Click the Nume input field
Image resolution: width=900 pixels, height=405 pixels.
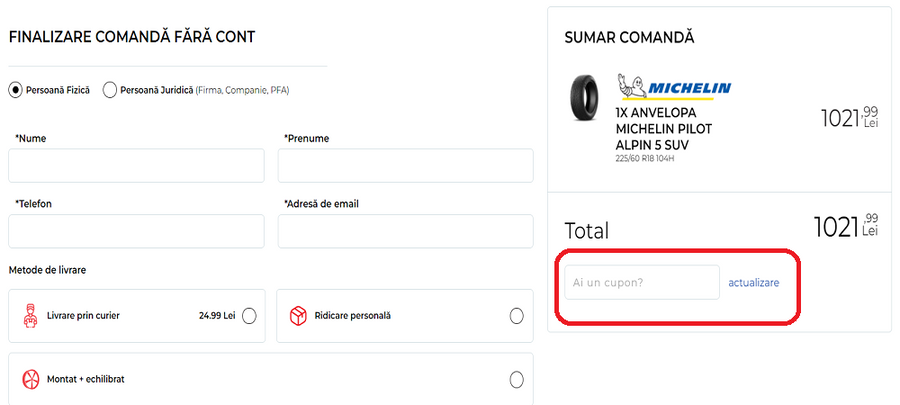click(137, 166)
